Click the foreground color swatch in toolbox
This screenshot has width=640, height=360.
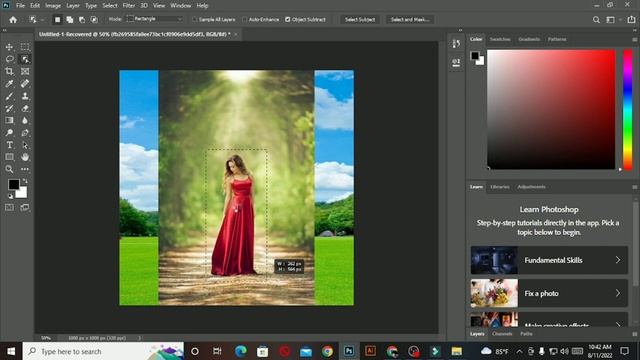[x=13, y=184]
